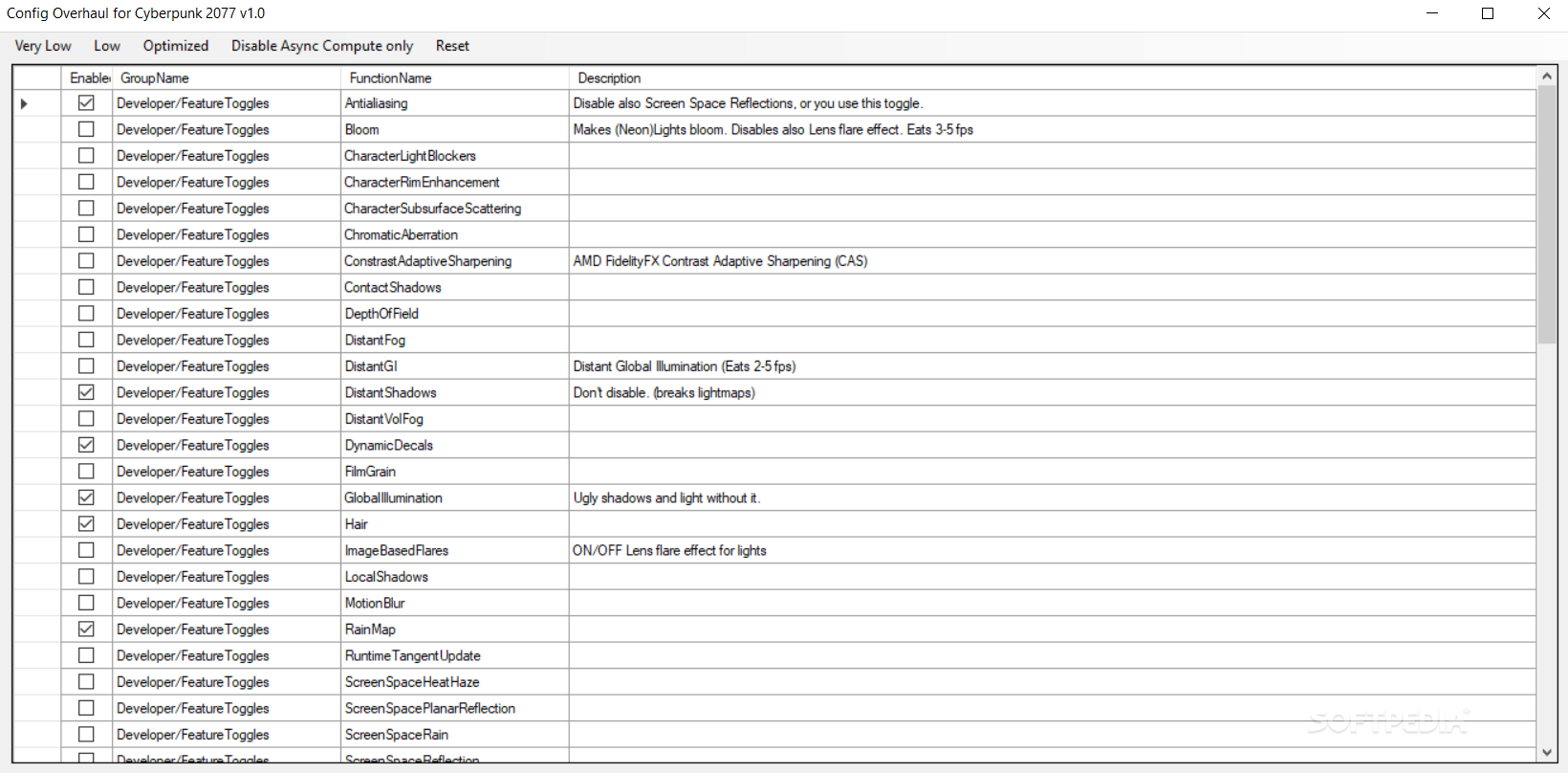Select the 'Disable also Screen Space Reflections' description
Screen dimensions: 1568x773
tap(1052, 103)
